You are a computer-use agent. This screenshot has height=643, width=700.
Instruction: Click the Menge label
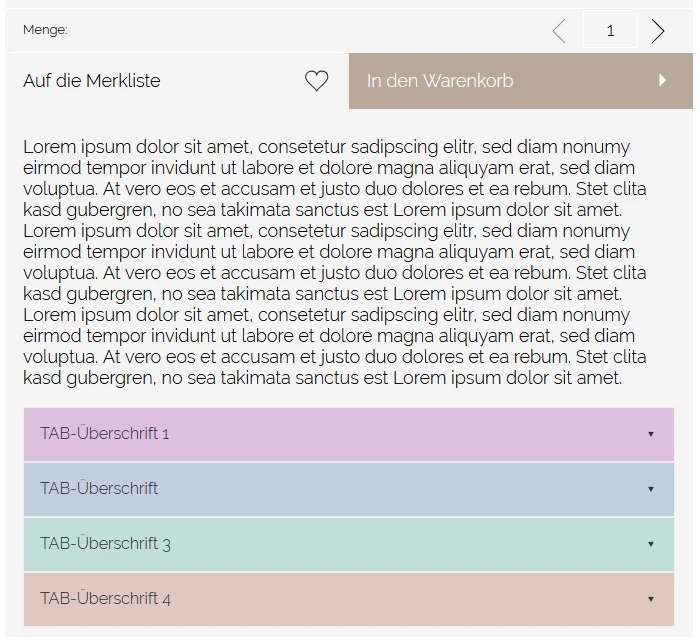tap(45, 30)
